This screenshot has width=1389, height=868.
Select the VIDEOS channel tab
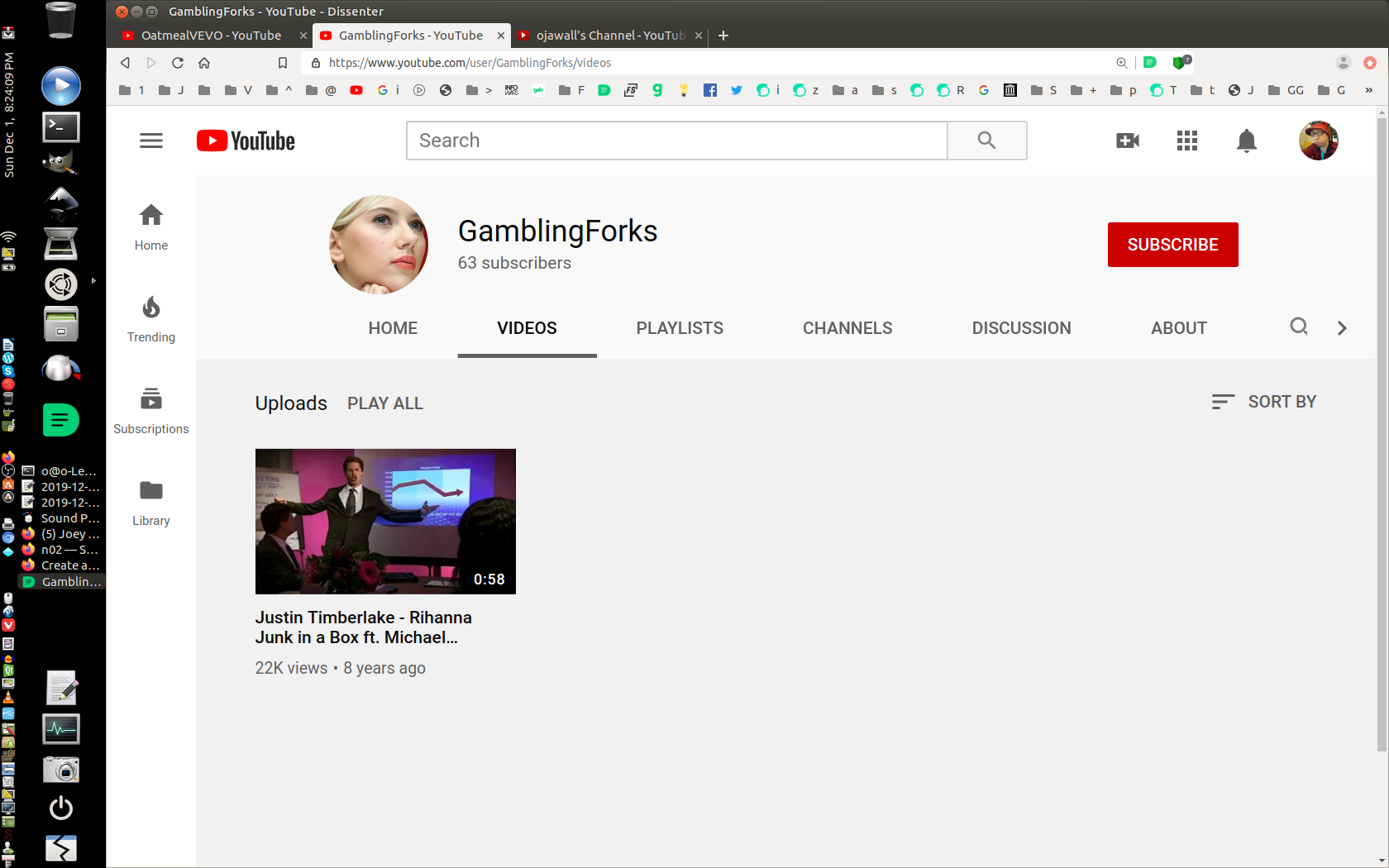[x=527, y=328]
